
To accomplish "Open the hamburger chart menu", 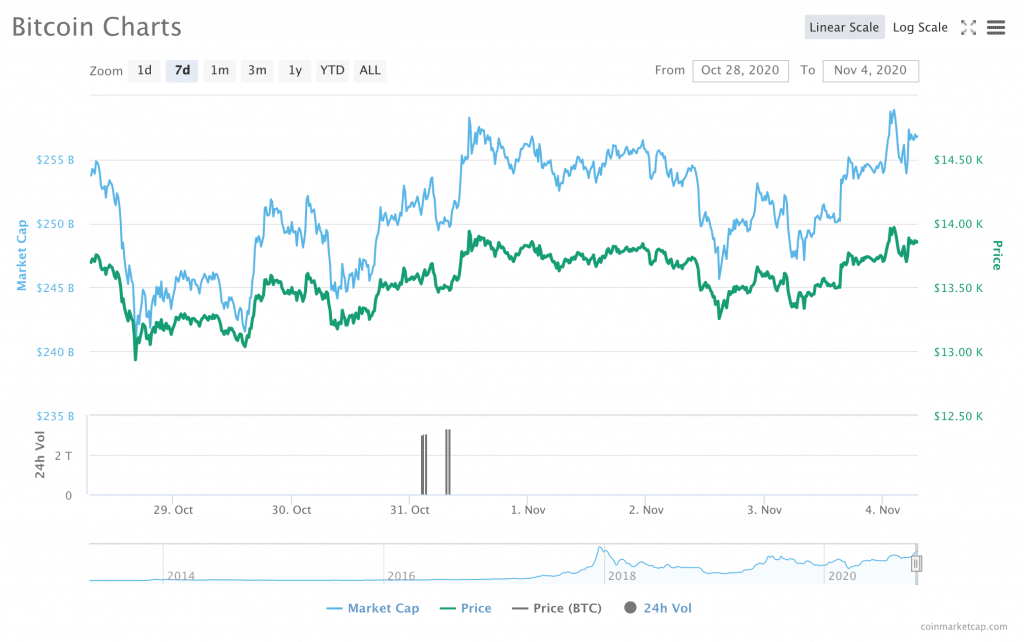I will tap(995, 28).
